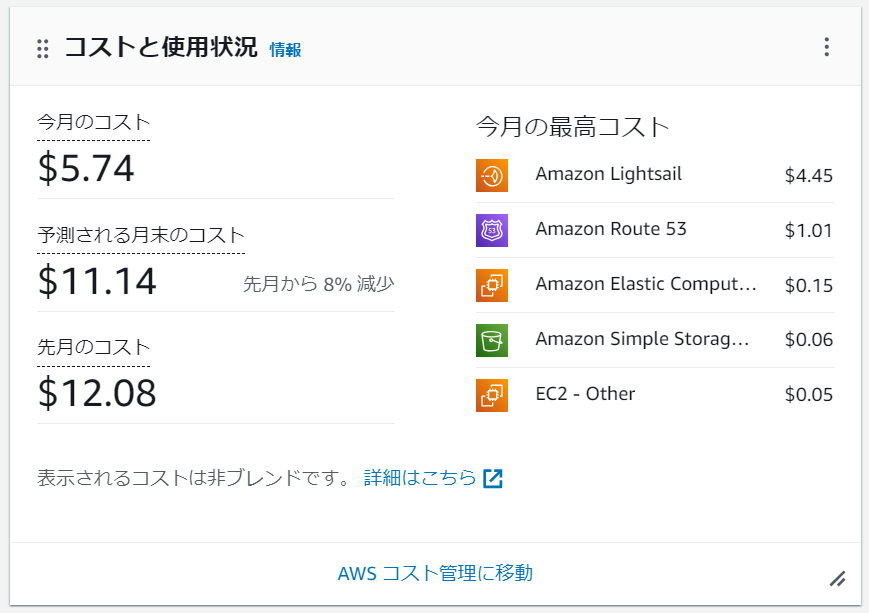The image size is (869, 613).
Task: Click the Amazon Route 53 shield icon
Action: tap(492, 231)
